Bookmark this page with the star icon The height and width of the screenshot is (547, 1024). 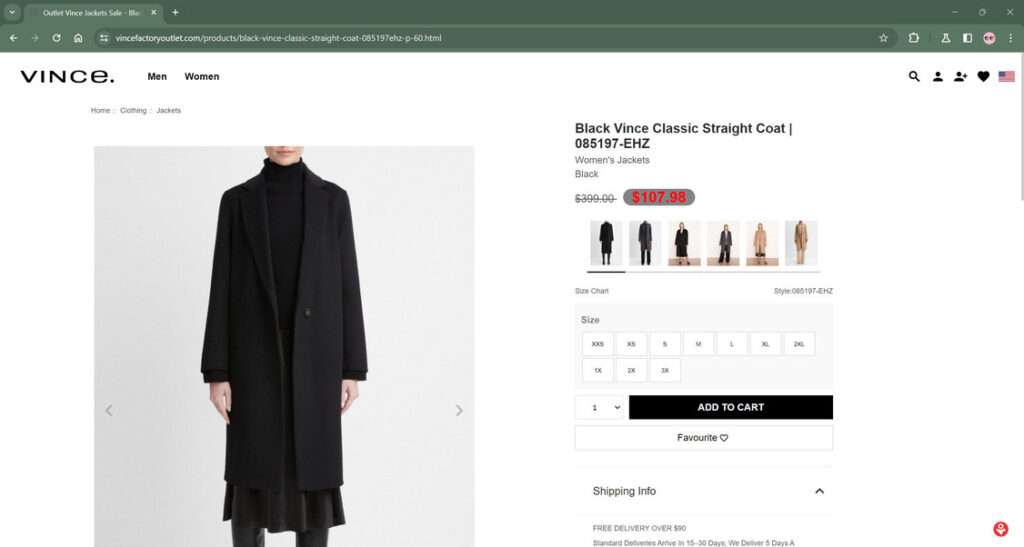[x=884, y=38]
